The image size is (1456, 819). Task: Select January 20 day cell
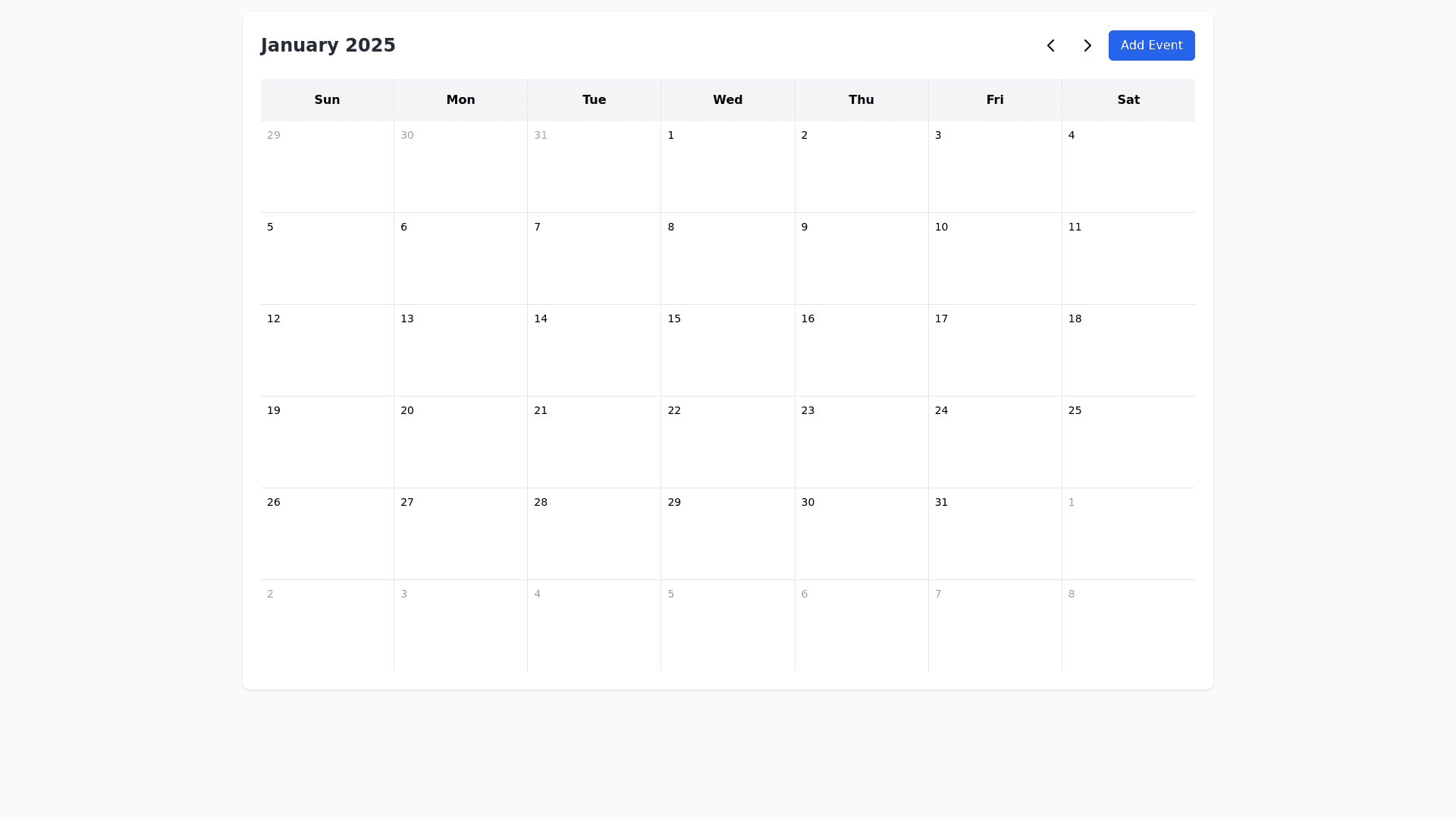point(460,442)
